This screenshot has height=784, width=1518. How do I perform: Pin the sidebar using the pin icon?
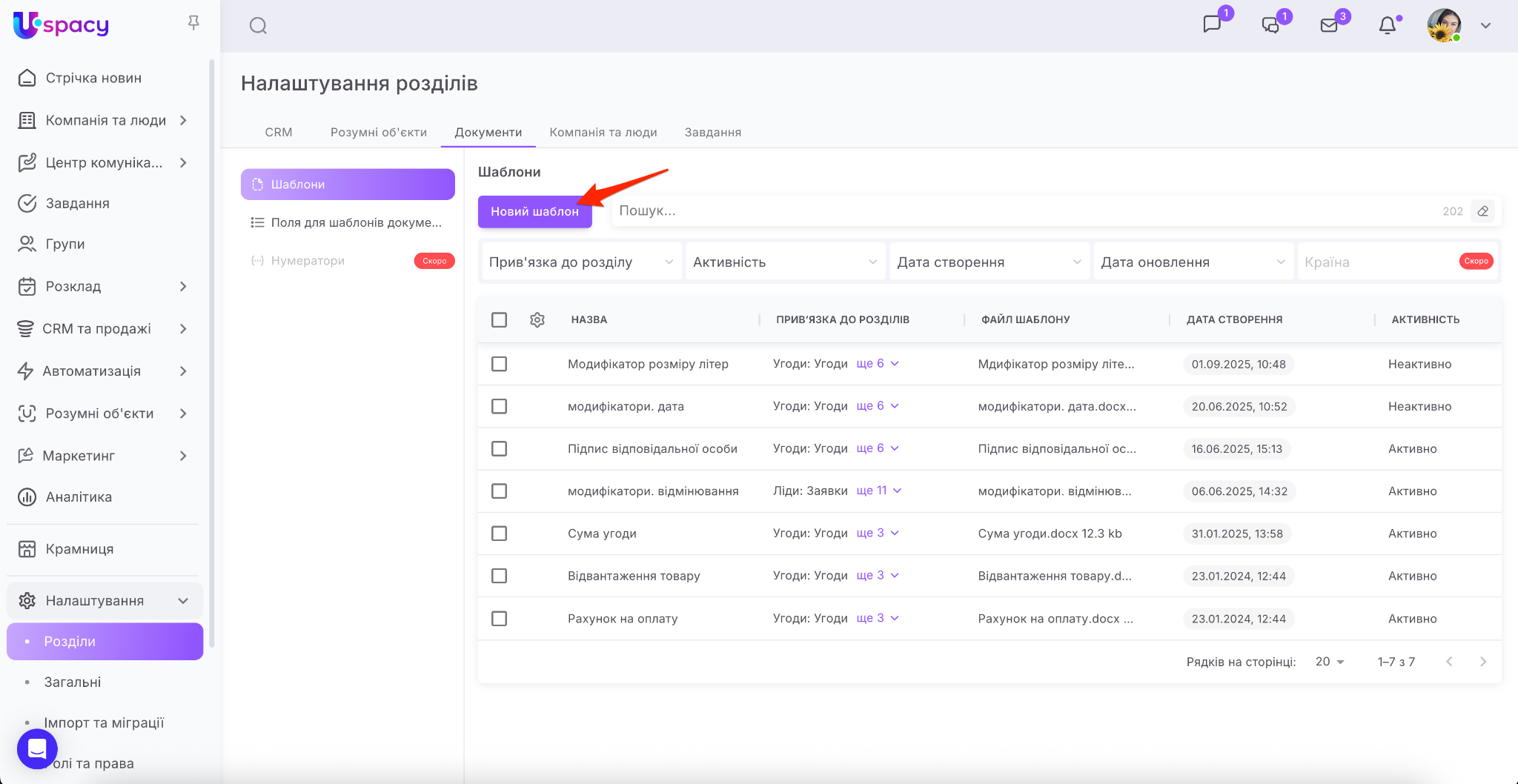point(193,23)
